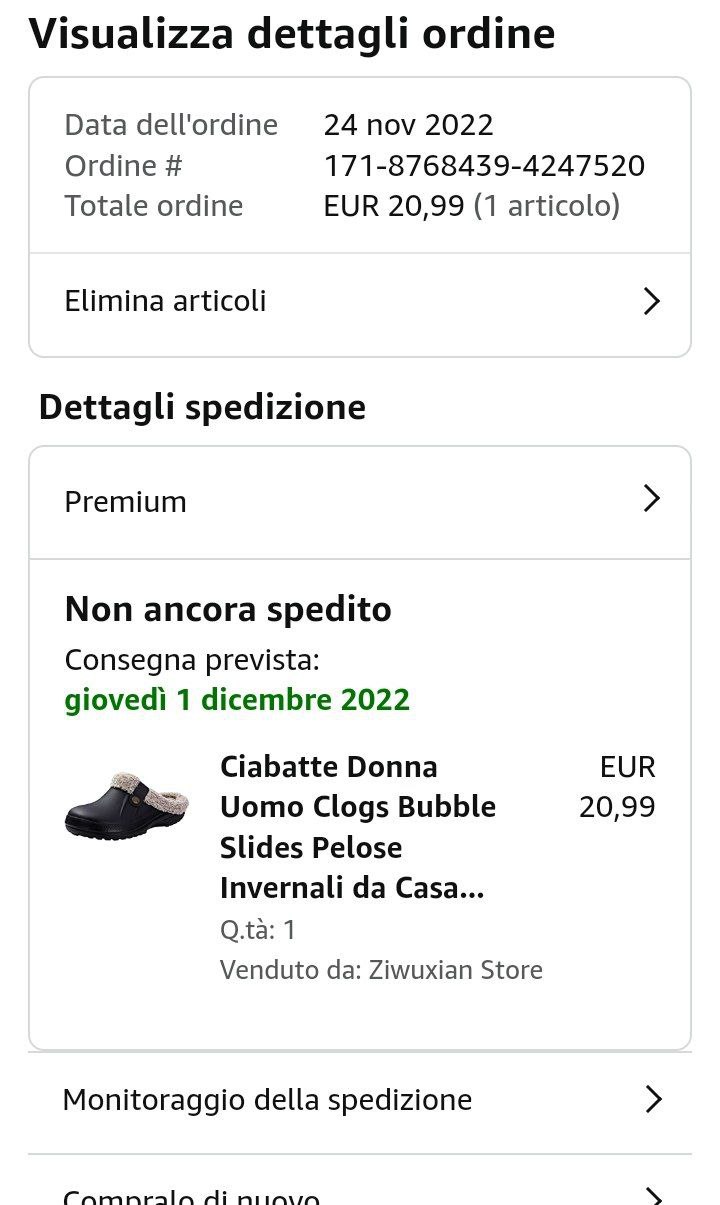Open the Elimina articoli option
Viewport: 720px width, 1205px height.
pyautogui.click(x=165, y=301)
